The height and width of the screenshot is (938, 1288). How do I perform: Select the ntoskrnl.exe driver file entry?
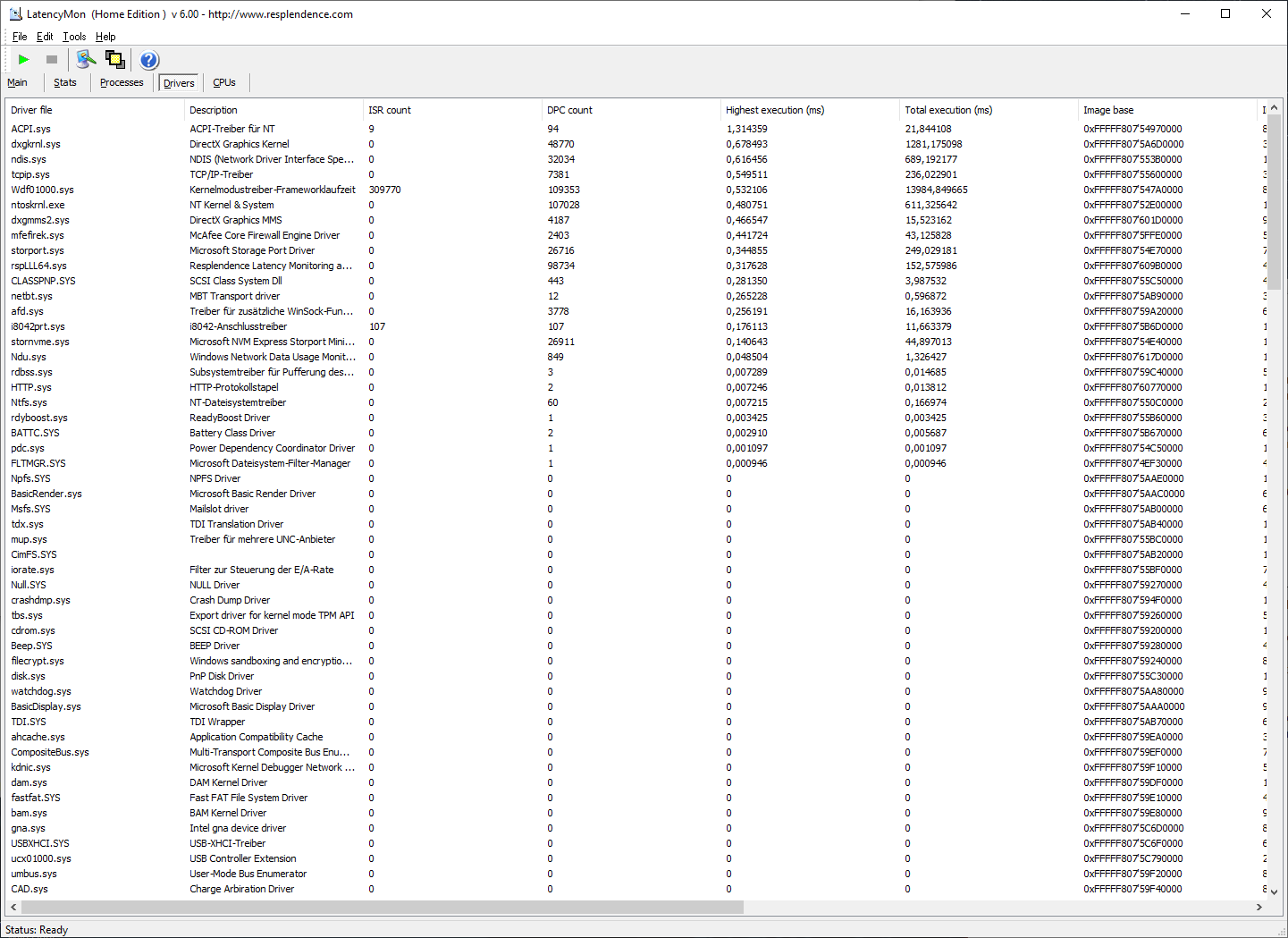click(x=38, y=205)
